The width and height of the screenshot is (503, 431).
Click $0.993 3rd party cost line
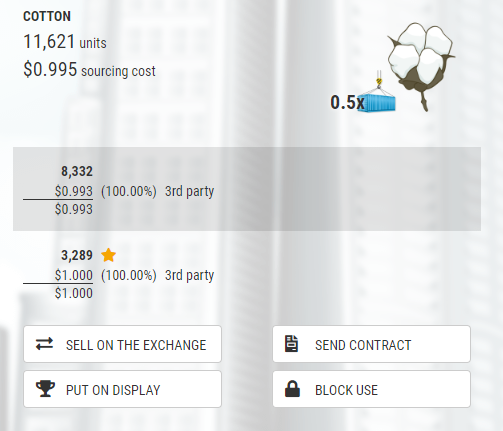(x=134, y=191)
